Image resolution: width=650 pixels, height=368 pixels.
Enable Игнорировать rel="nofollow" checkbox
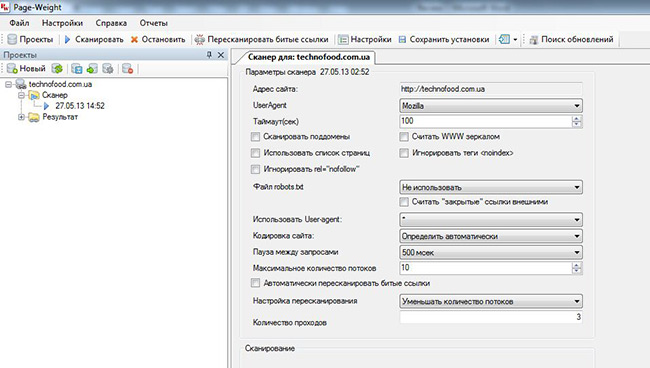255,169
